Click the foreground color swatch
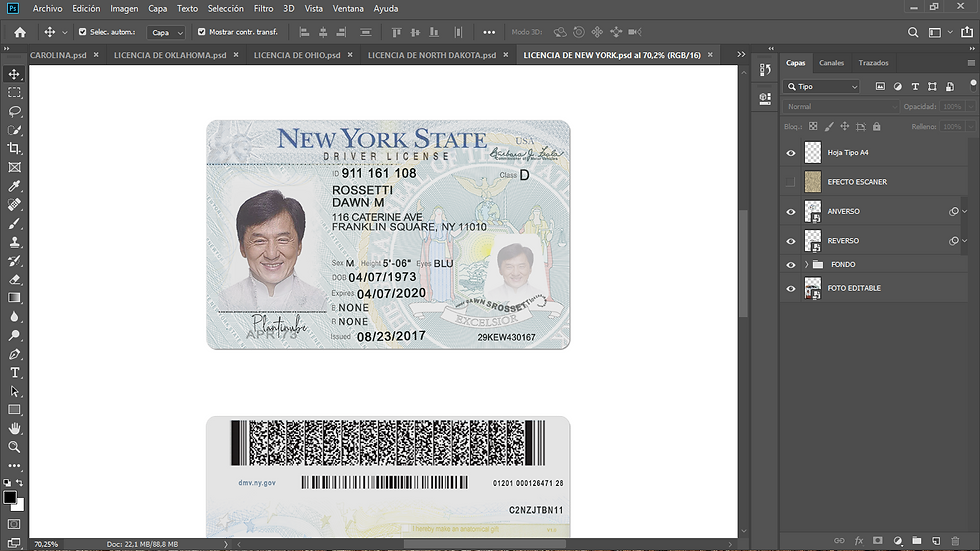This screenshot has width=980, height=551. pyautogui.click(x=10, y=497)
